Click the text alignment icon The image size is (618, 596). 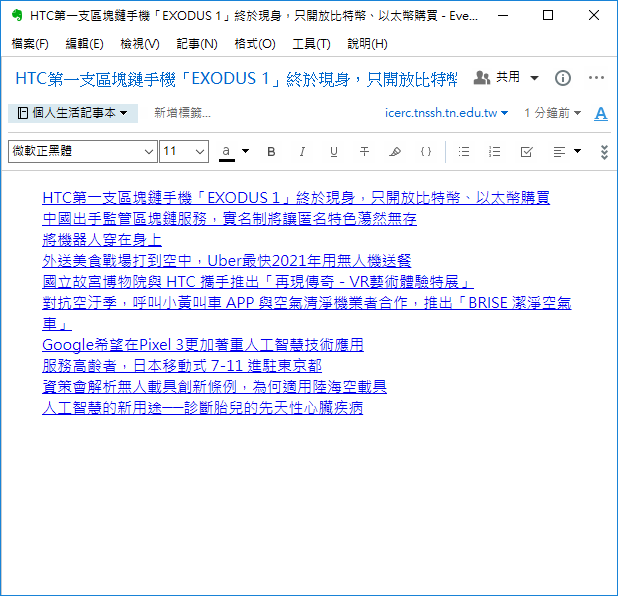(x=559, y=152)
